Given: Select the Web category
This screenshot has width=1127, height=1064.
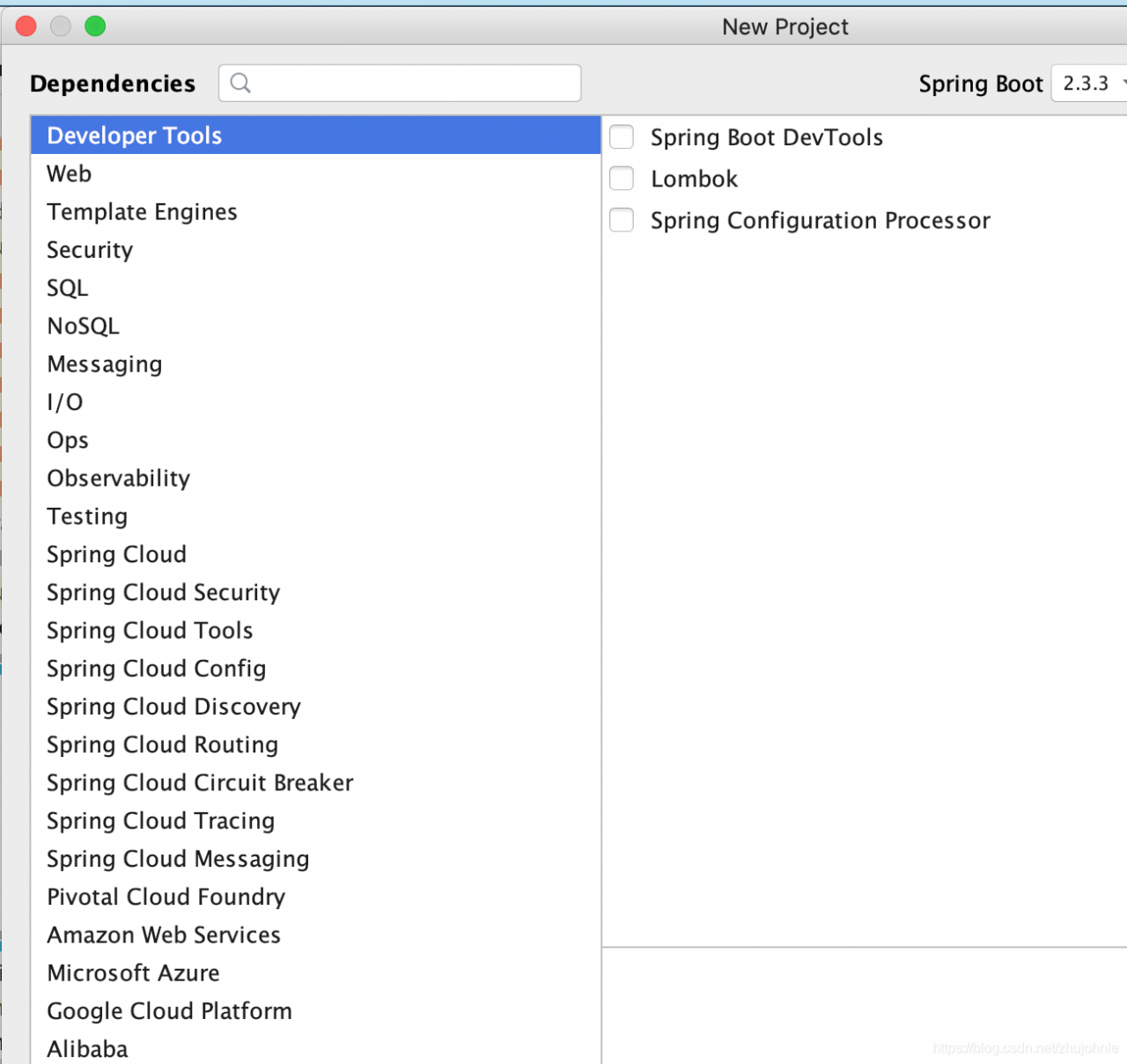Looking at the screenshot, I should tap(316, 173).
